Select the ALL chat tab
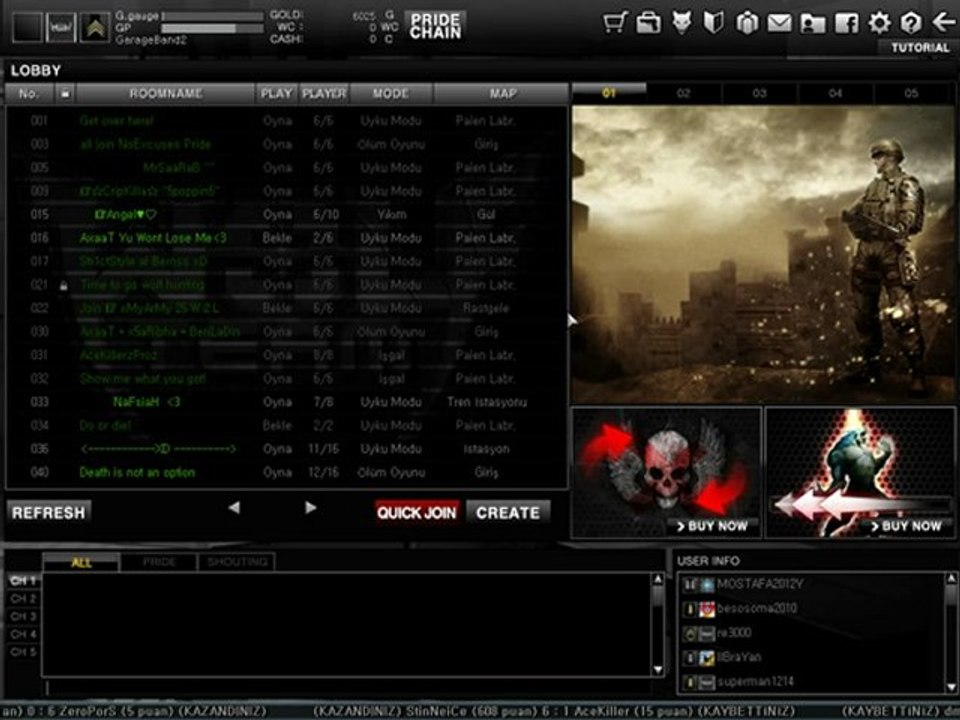960x720 pixels. point(81,562)
